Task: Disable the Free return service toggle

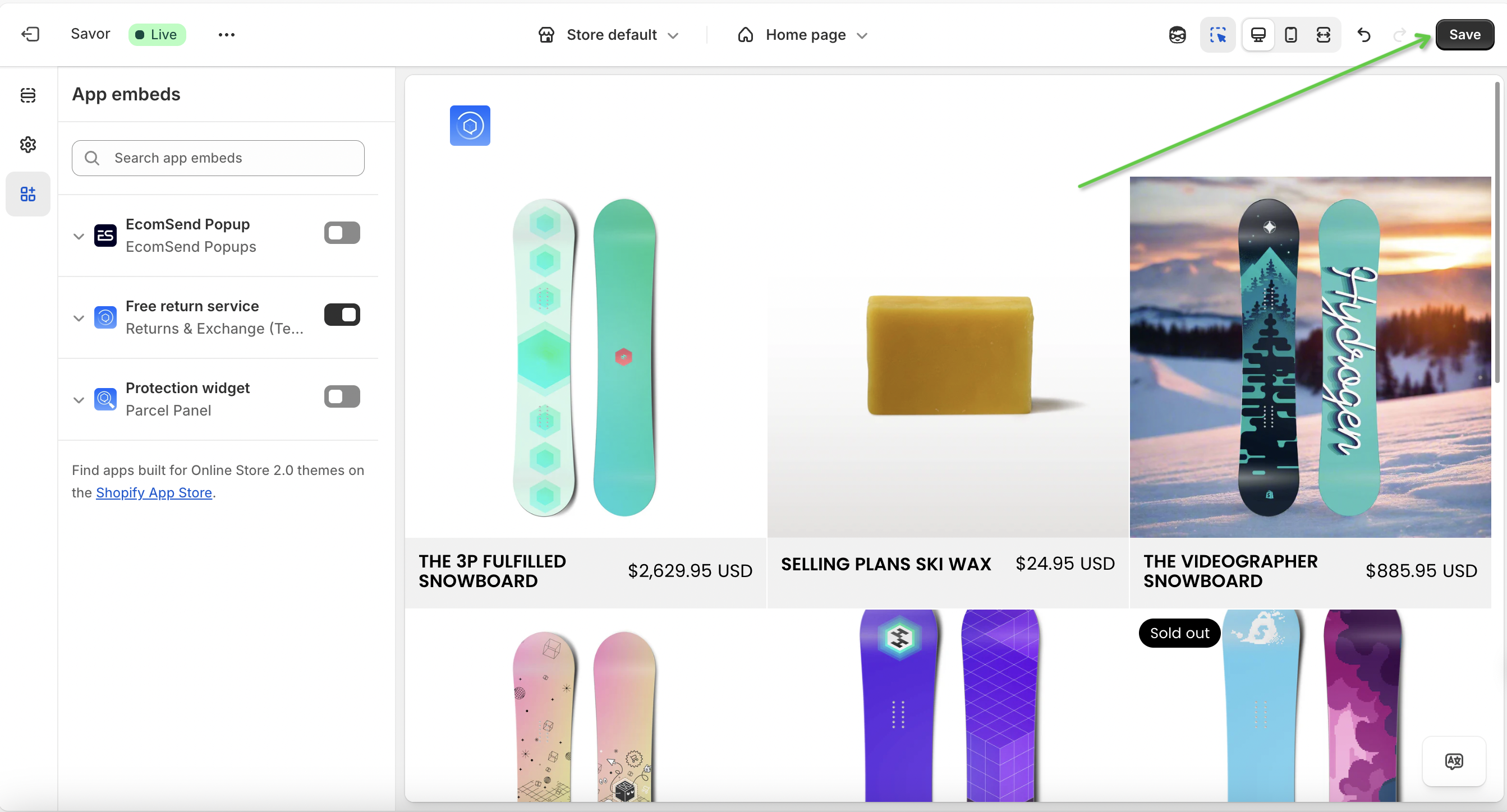Action: pos(342,315)
